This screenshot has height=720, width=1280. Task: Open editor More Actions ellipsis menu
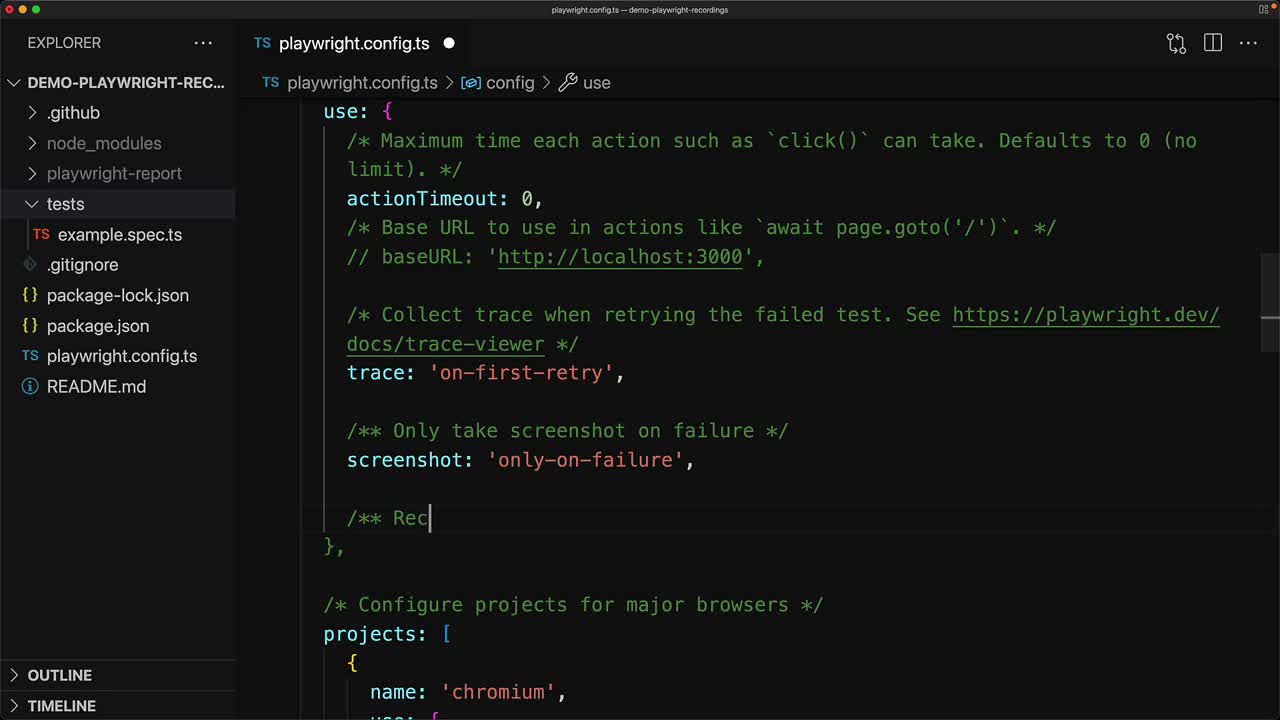[x=1248, y=43]
